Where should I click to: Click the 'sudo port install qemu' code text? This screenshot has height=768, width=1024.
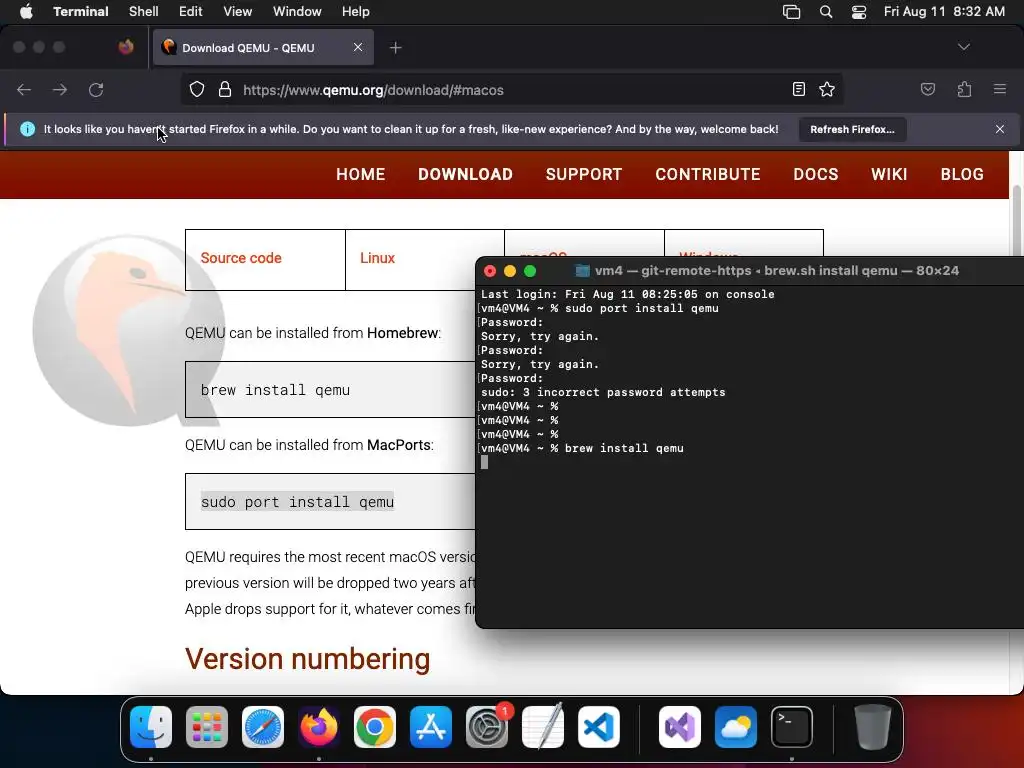[297, 502]
